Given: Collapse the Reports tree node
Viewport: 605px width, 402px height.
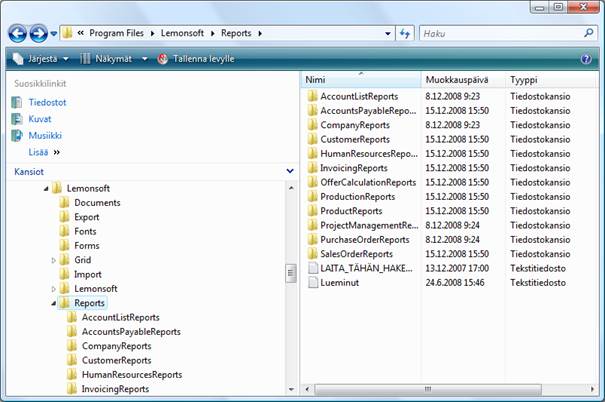Looking at the screenshot, I should (x=54, y=303).
